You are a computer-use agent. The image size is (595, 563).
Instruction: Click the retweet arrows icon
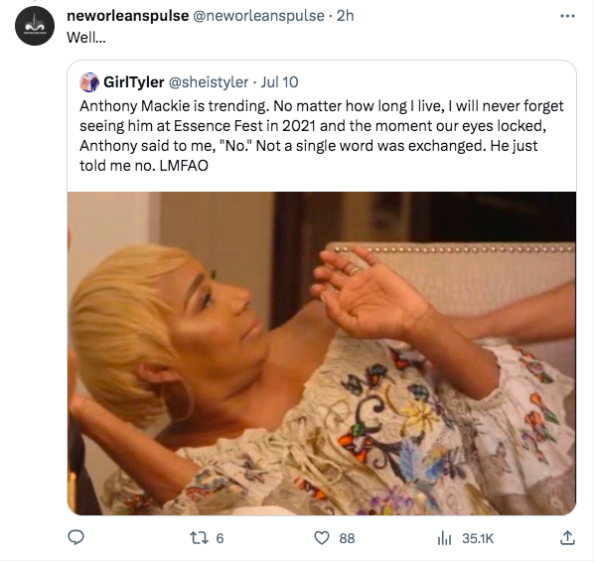[x=199, y=538]
